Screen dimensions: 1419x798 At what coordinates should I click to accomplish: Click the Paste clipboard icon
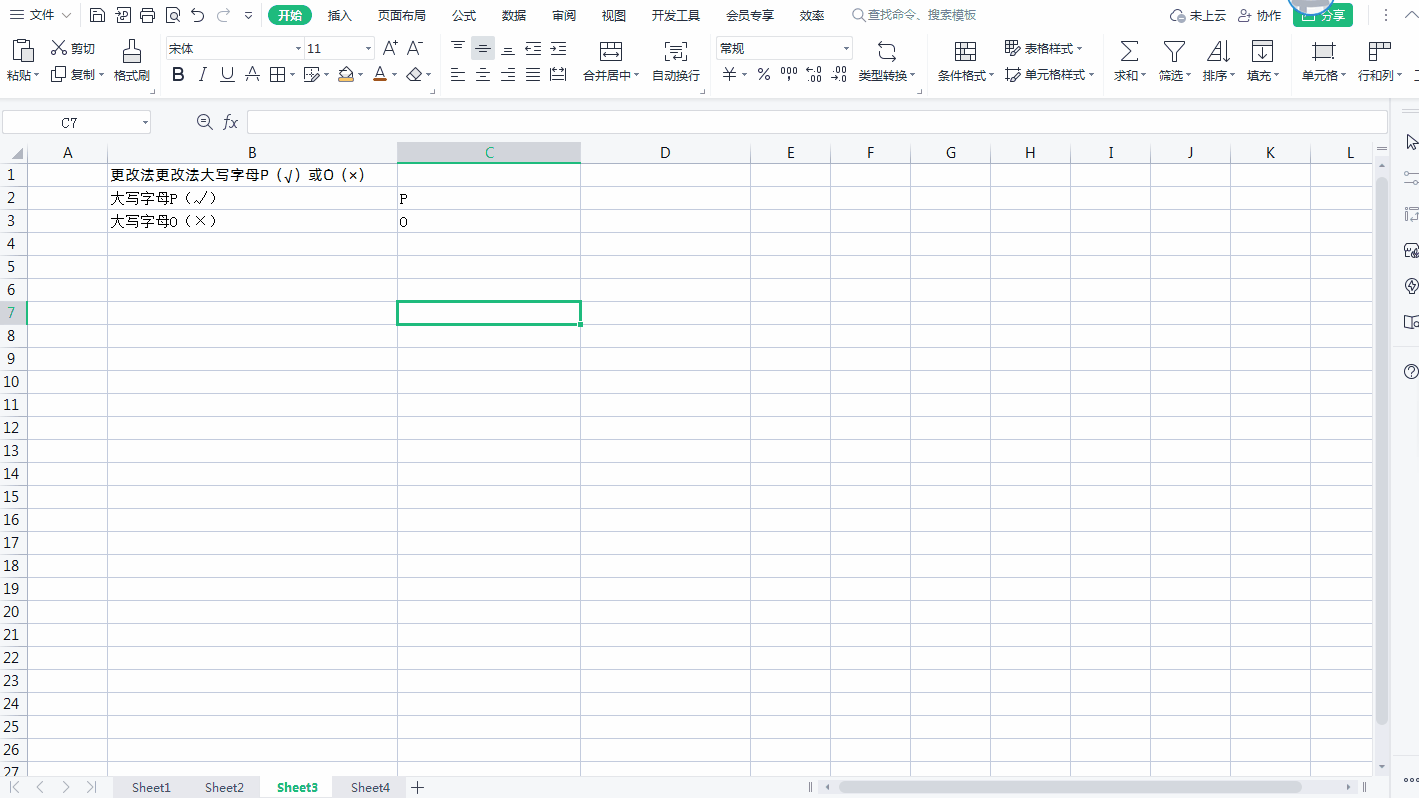pyautogui.click(x=22, y=51)
